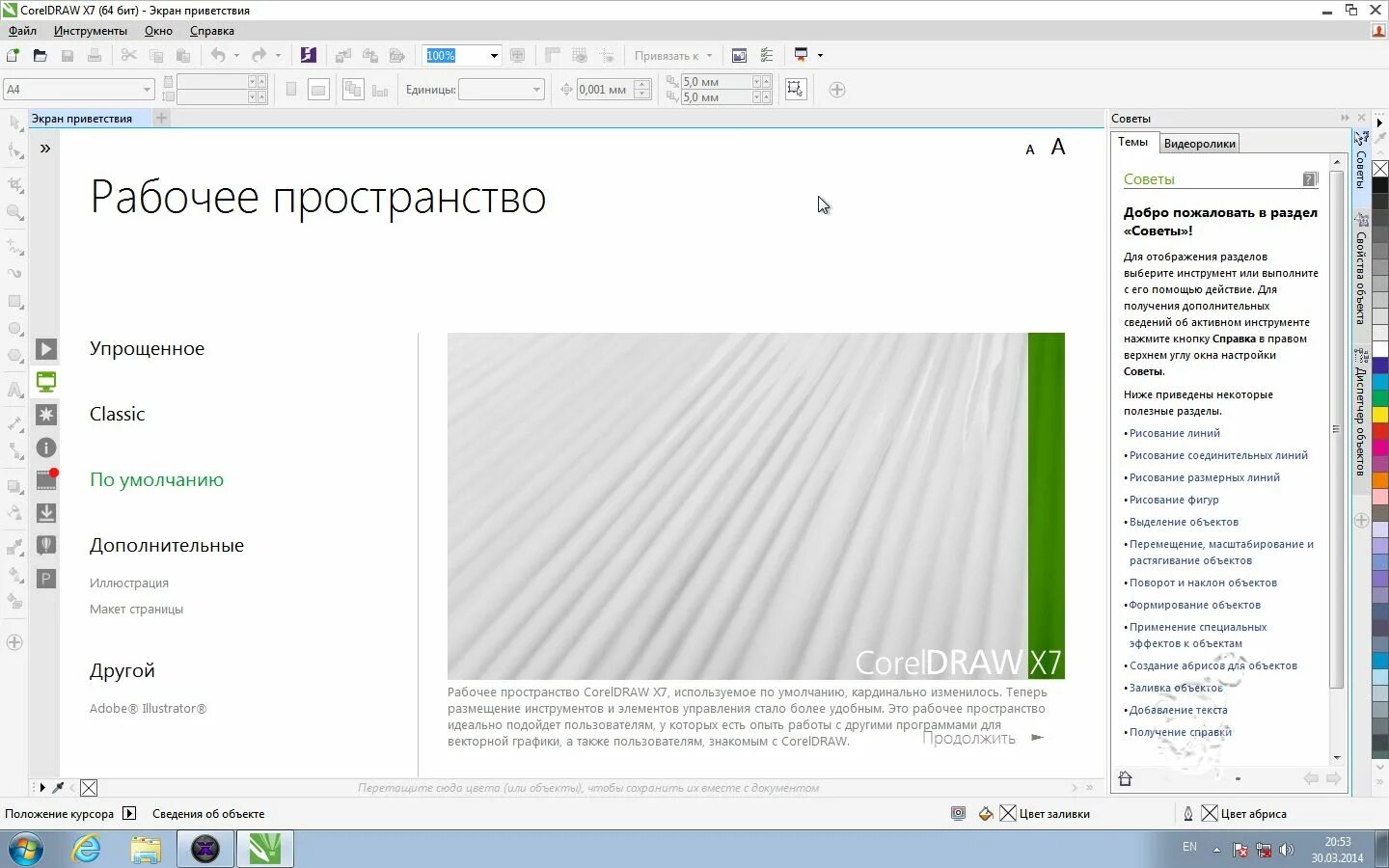Toggle the Portrait orientation button
Screen dimensions: 1389x868
click(x=291, y=90)
